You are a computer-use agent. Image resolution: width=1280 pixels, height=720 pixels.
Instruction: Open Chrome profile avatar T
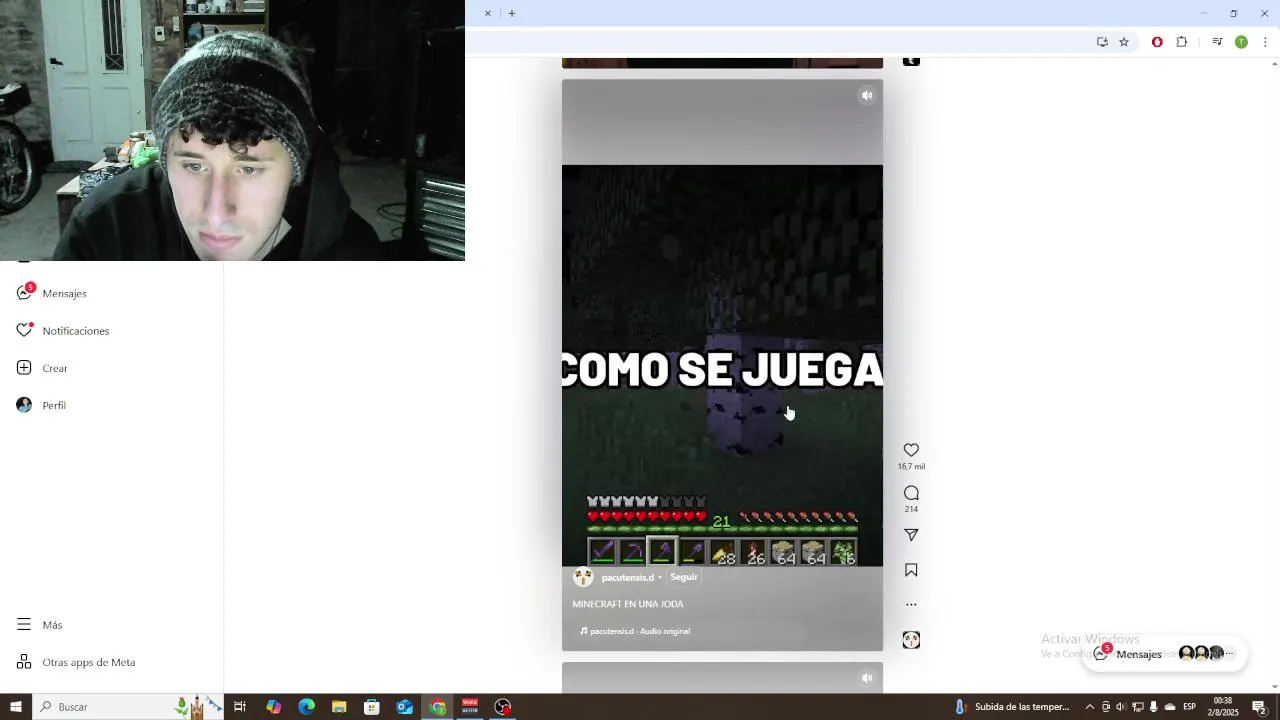1241,42
